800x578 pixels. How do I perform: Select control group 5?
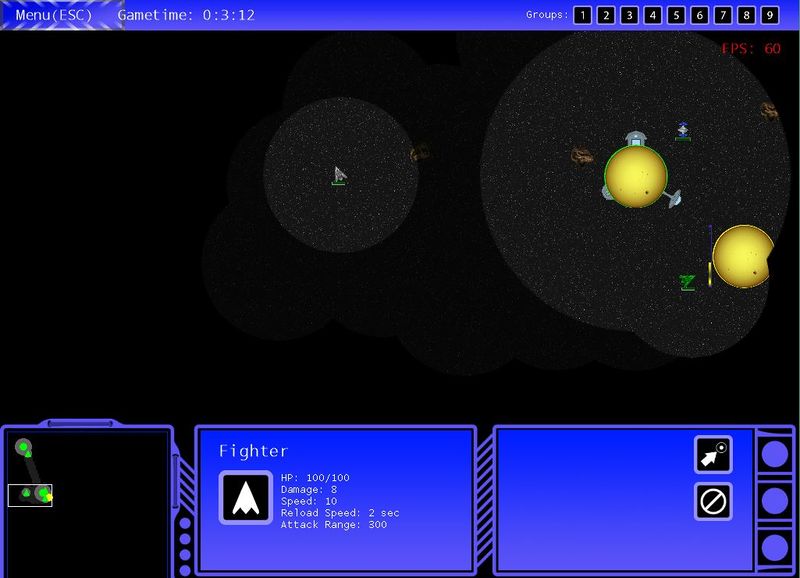click(676, 15)
